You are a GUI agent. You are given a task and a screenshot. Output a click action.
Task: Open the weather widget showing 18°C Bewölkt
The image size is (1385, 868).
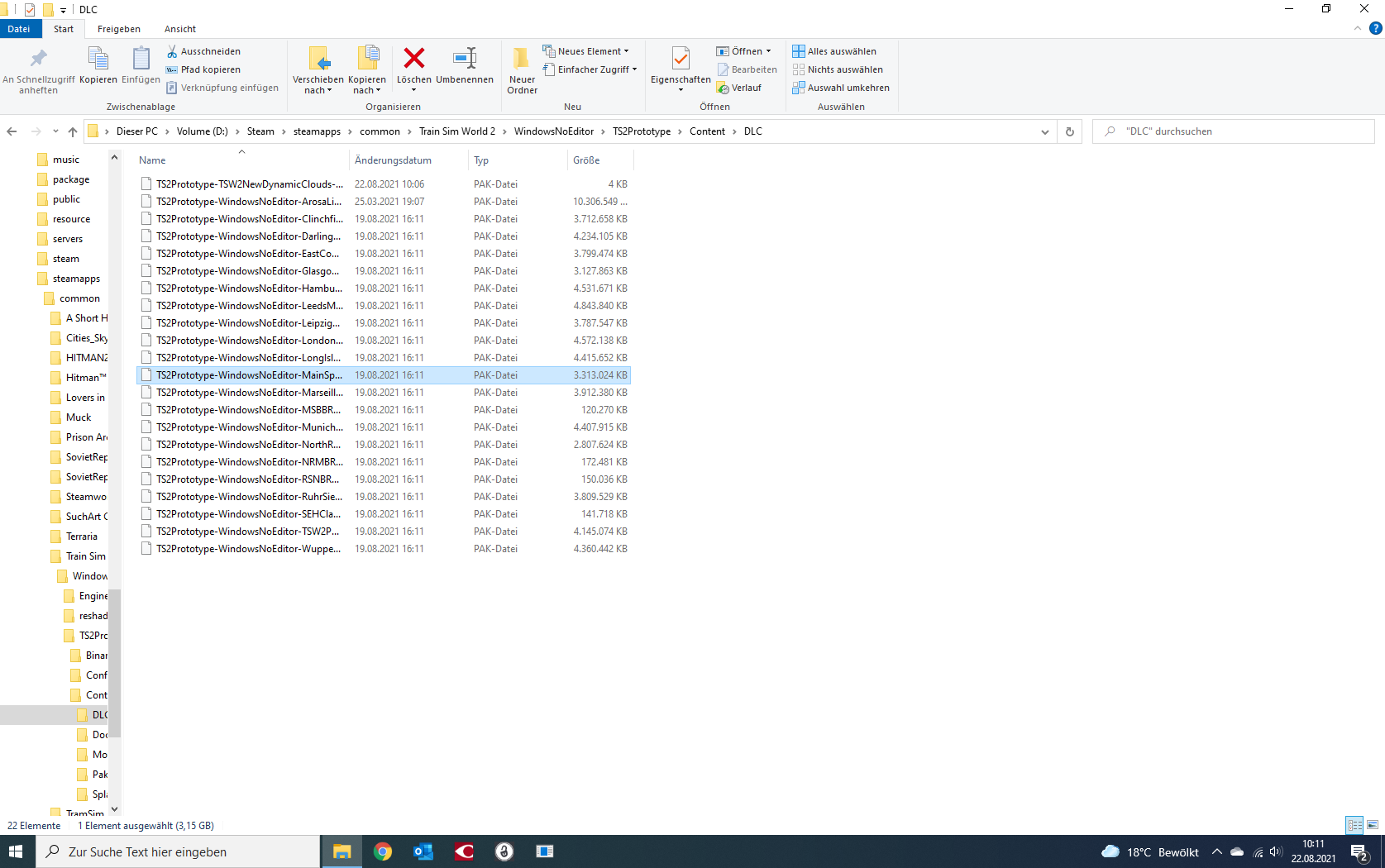[1150, 851]
